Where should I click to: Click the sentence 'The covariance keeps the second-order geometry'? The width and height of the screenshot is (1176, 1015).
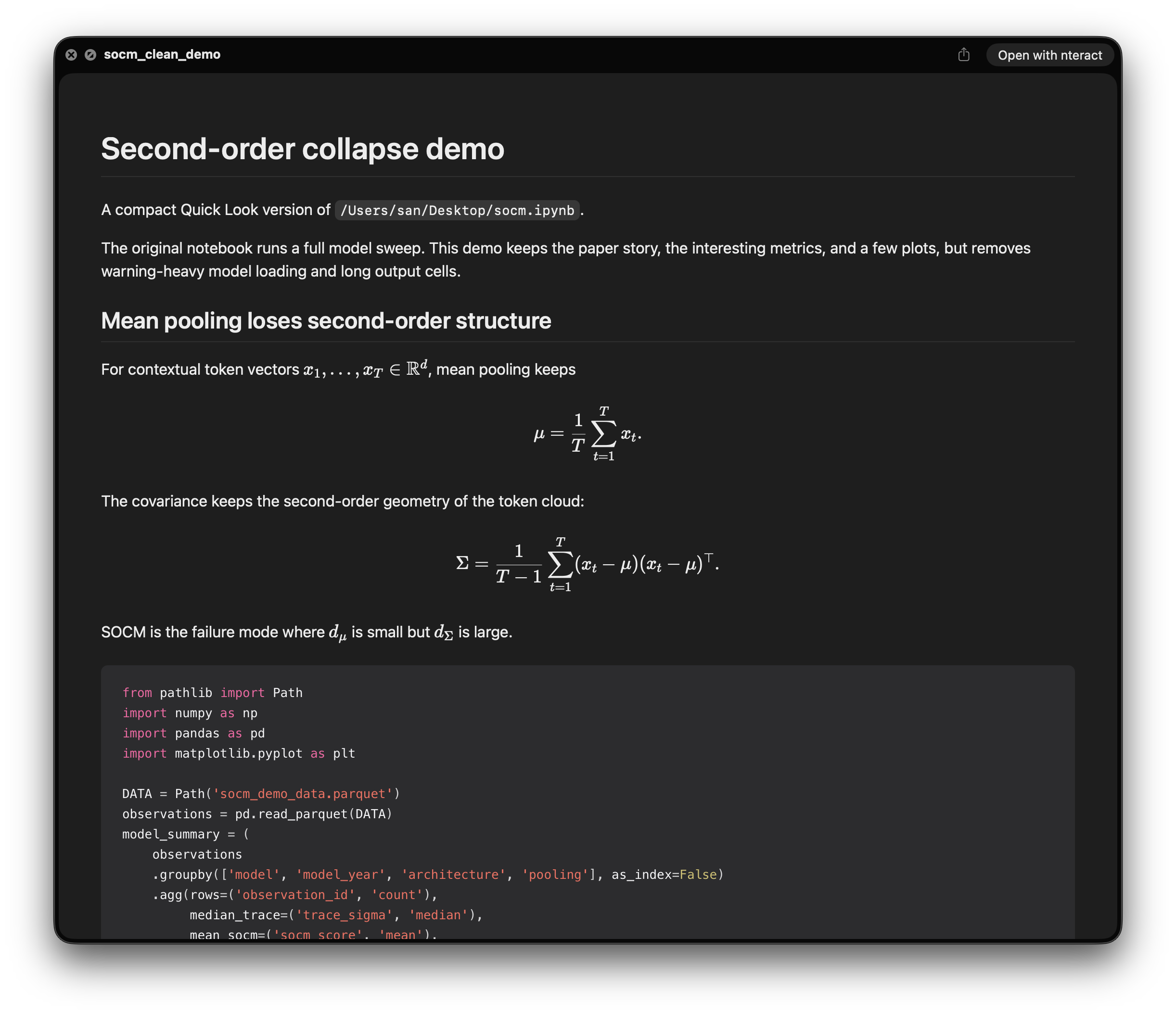coord(342,502)
